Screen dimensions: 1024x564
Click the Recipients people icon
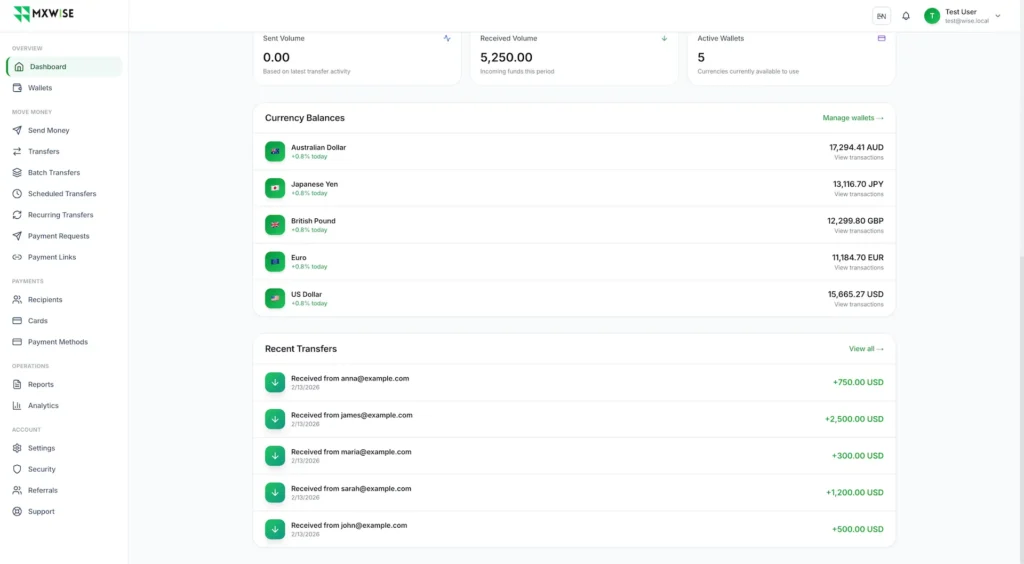coord(17,300)
